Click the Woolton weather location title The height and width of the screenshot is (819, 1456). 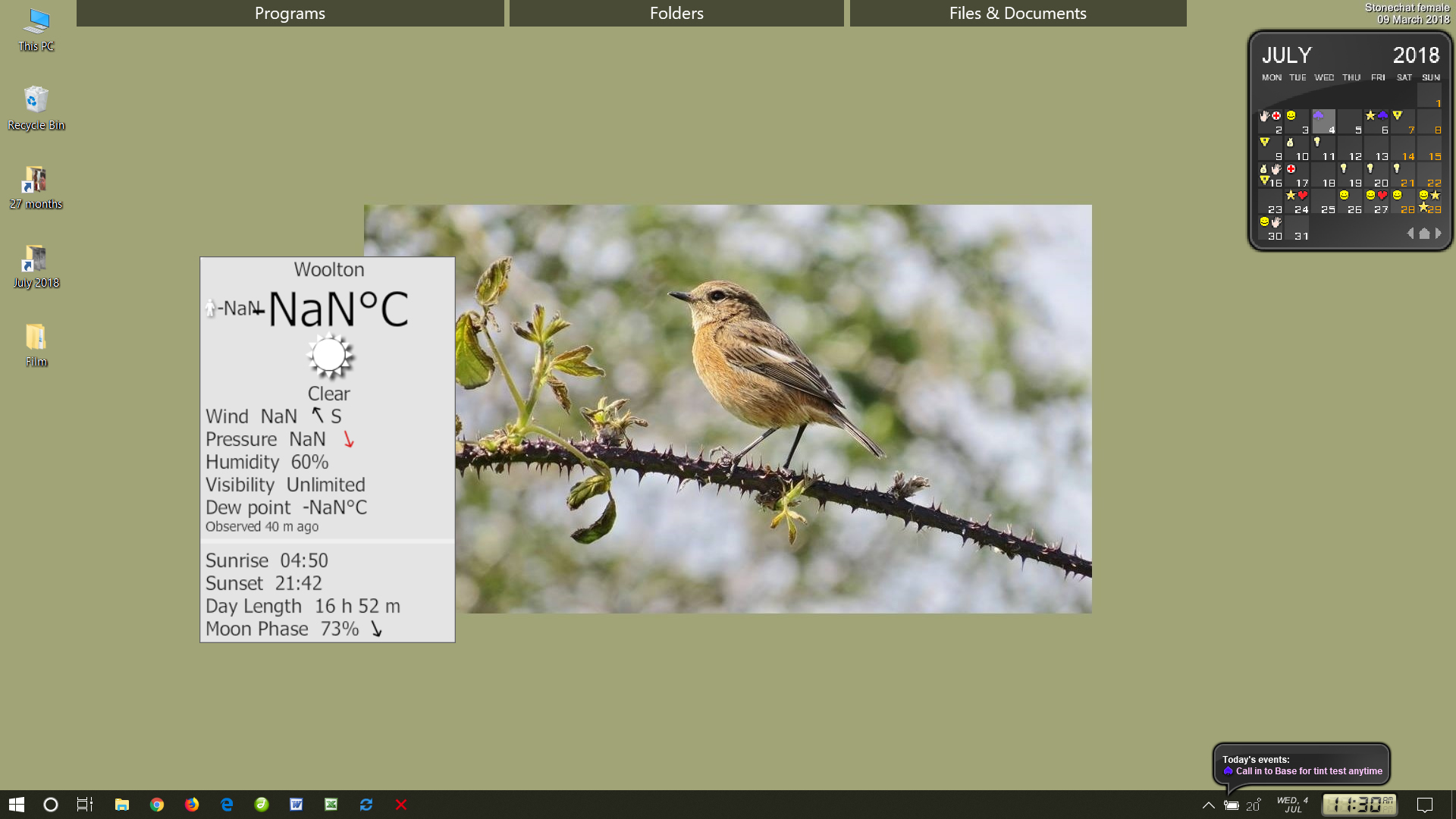tap(328, 270)
